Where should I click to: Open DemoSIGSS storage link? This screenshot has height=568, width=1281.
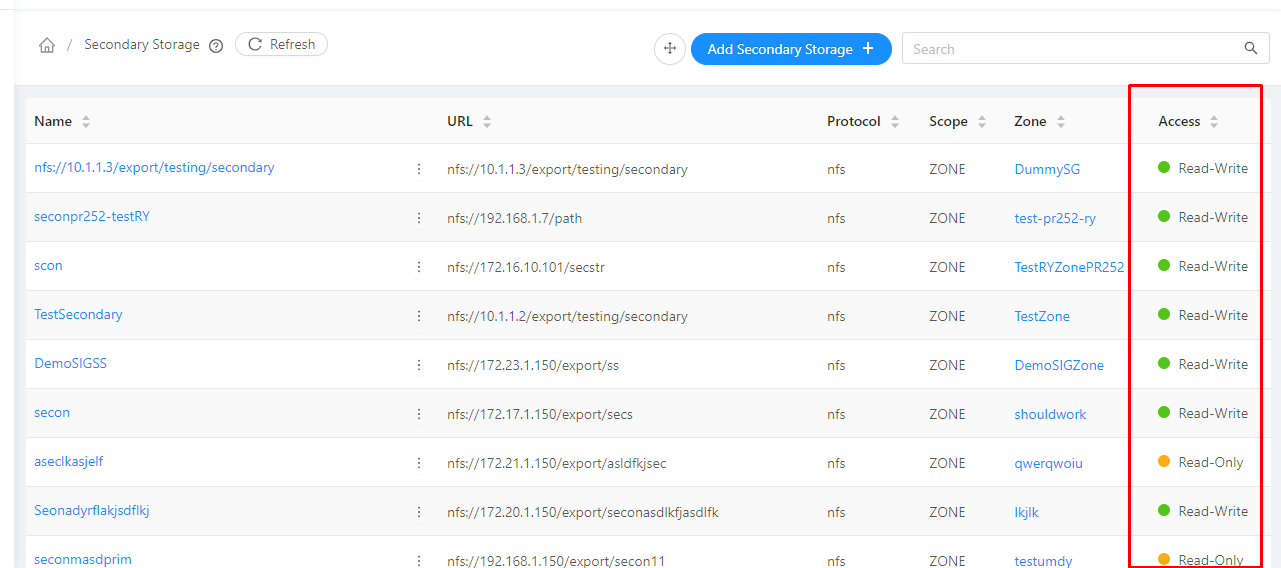(70, 363)
